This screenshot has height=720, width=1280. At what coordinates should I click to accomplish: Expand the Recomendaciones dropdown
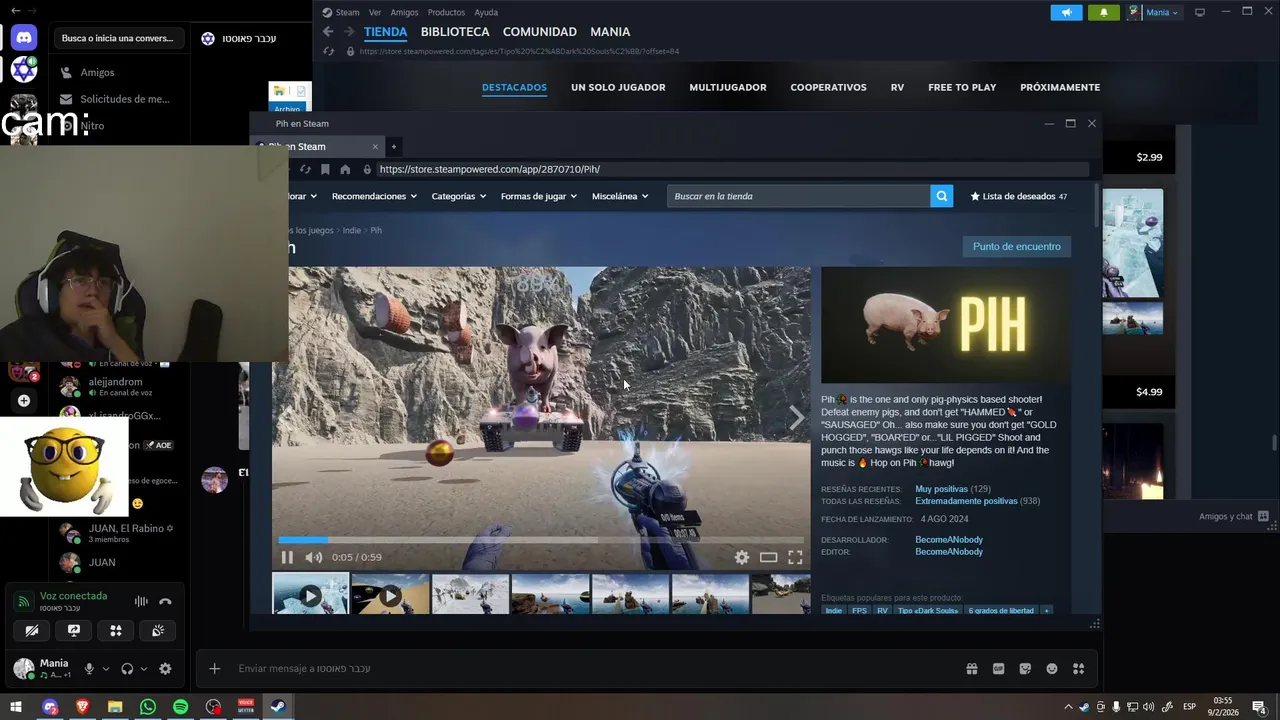(373, 196)
